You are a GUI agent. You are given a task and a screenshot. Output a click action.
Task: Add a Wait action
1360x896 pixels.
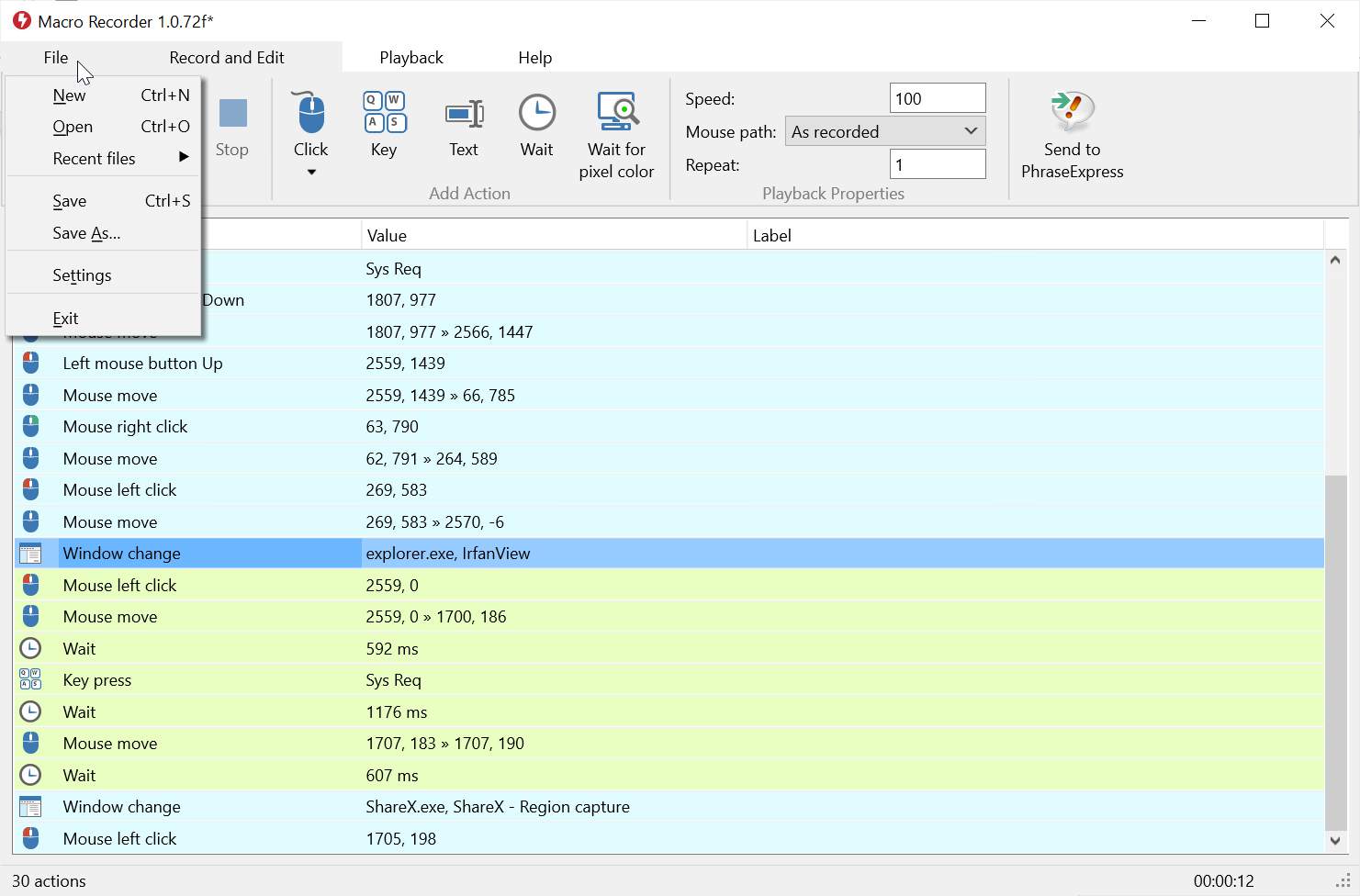(537, 126)
